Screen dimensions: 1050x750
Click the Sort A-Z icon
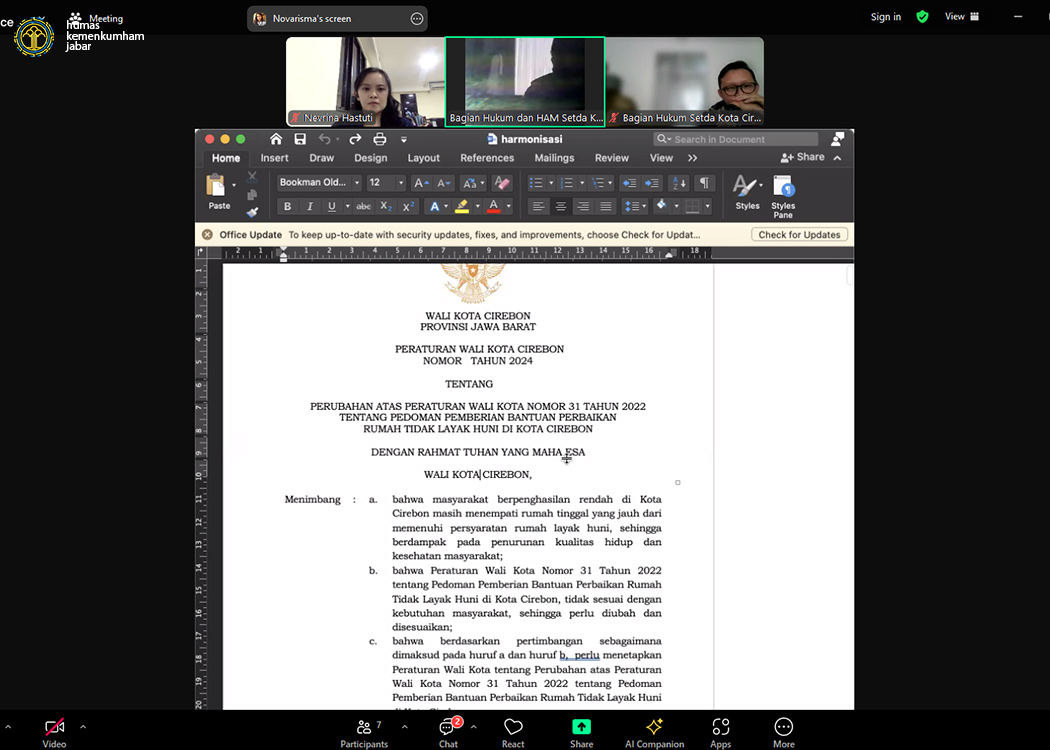[x=679, y=183]
